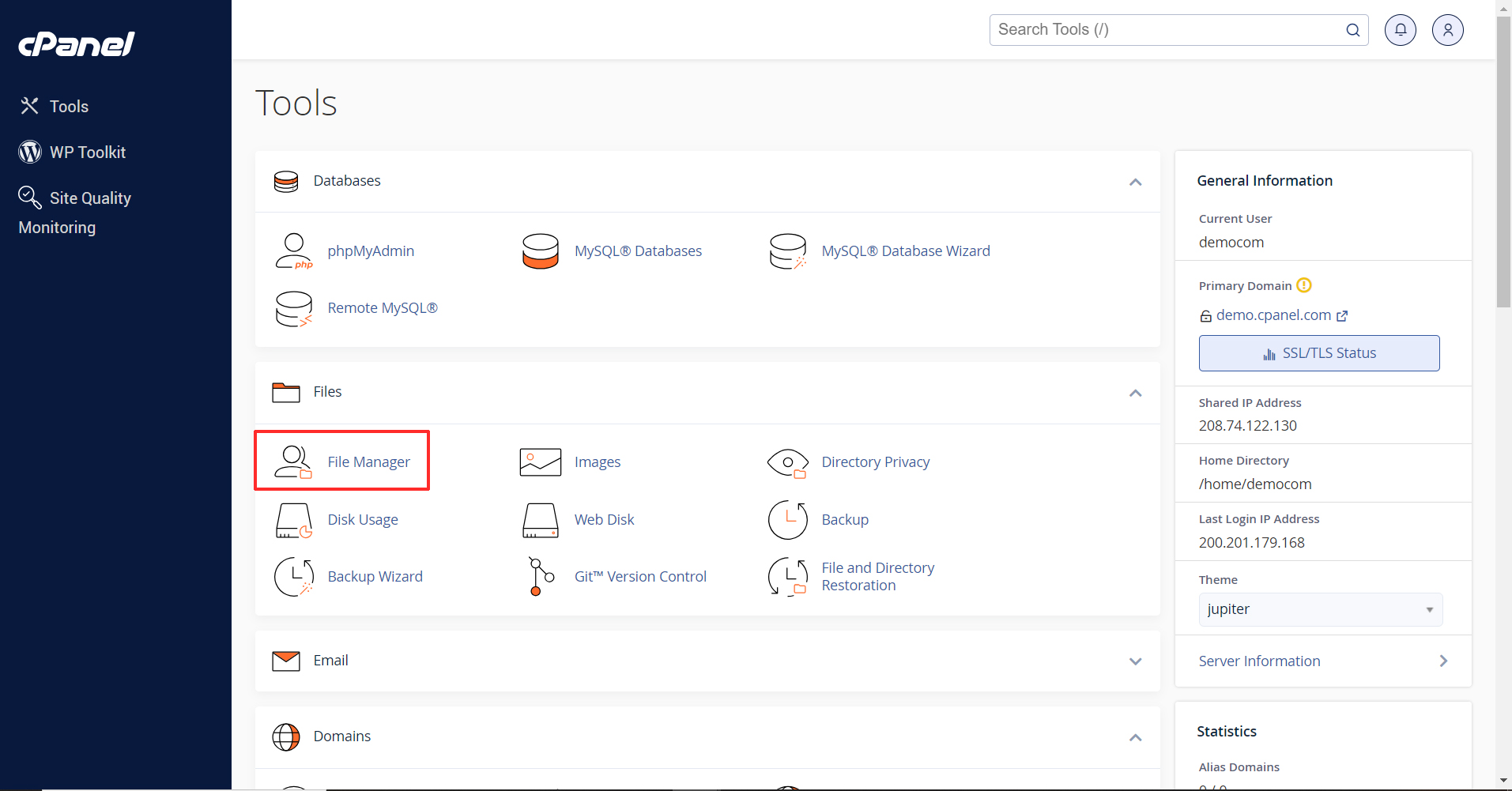This screenshot has width=1512, height=791.
Task: Collapse the Databases section
Action: pos(1135,182)
